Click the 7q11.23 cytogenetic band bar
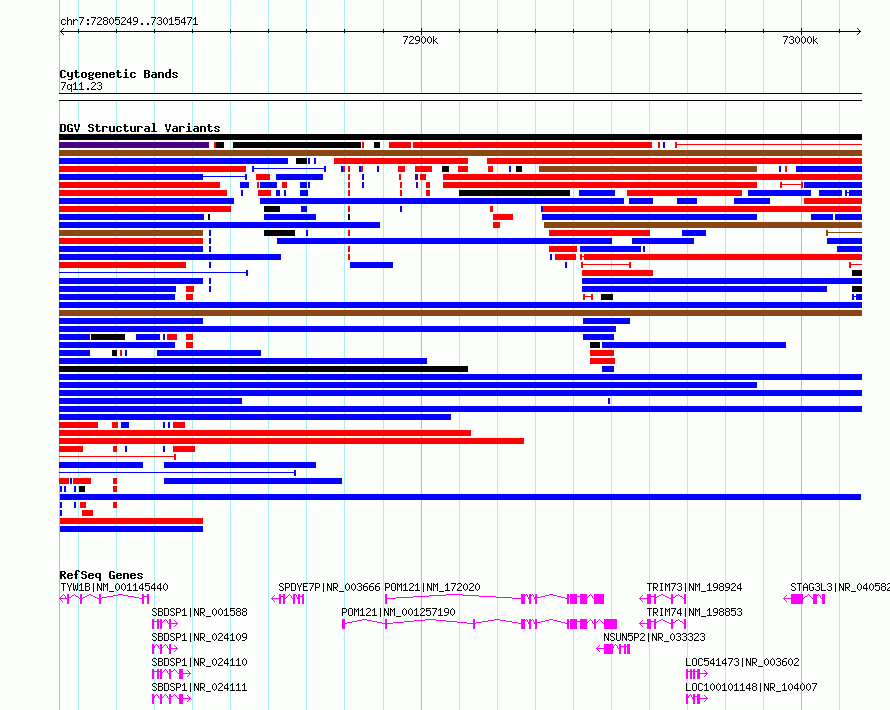 click(x=460, y=97)
